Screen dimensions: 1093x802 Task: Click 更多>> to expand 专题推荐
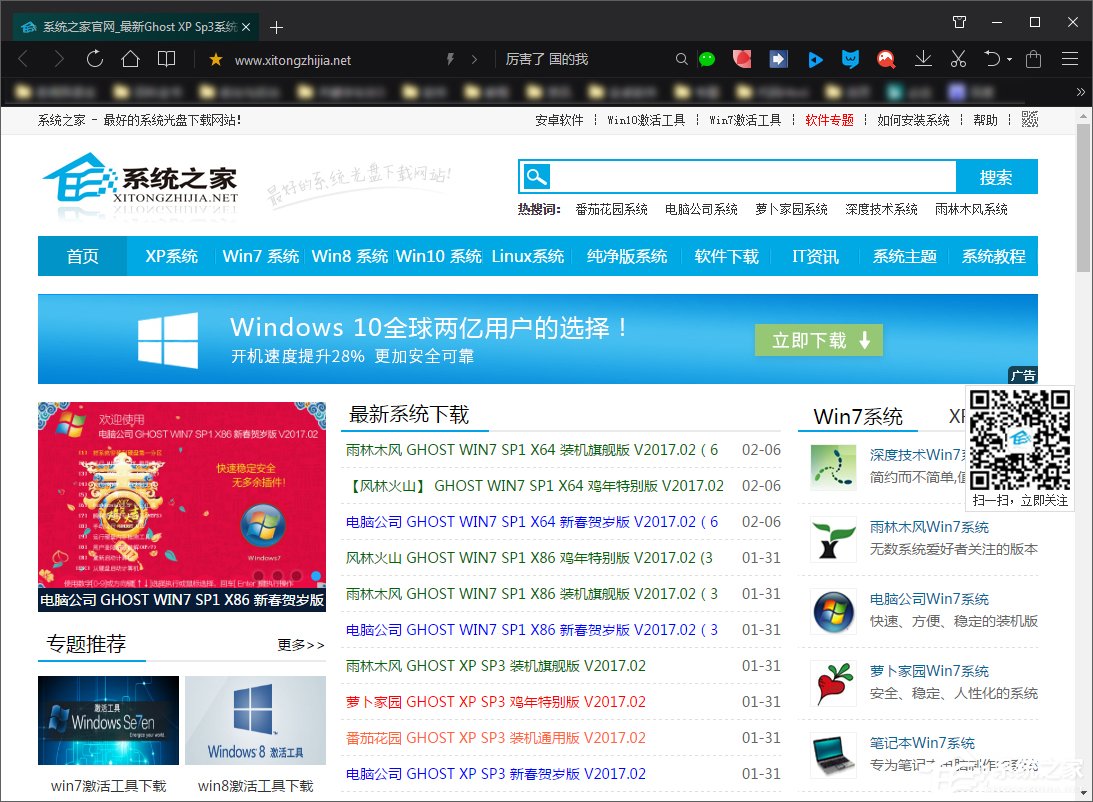pyautogui.click(x=300, y=645)
